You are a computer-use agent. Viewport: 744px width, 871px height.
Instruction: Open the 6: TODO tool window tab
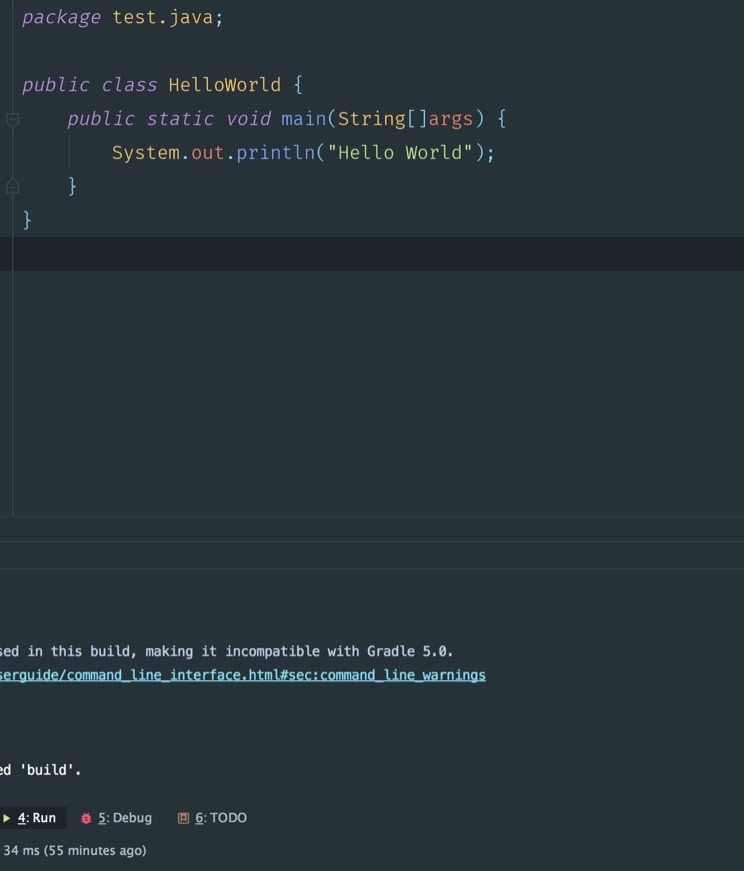pos(213,818)
